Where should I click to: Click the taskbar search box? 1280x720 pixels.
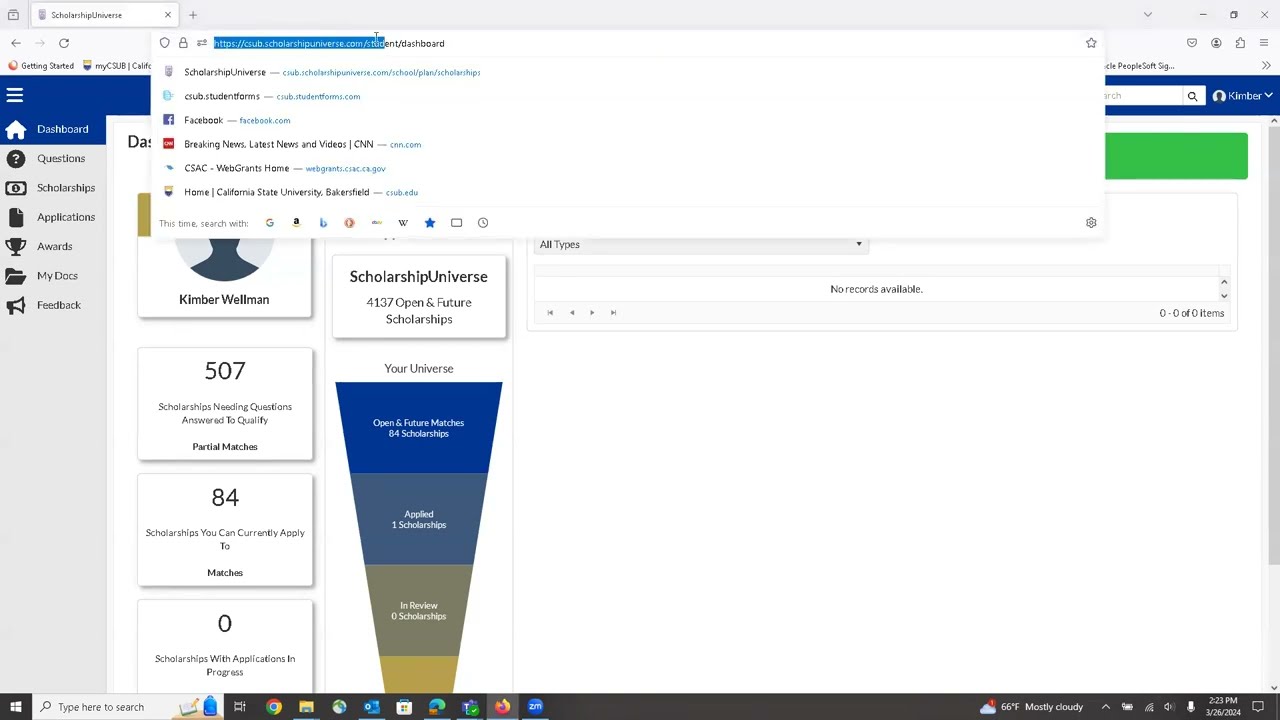128,707
